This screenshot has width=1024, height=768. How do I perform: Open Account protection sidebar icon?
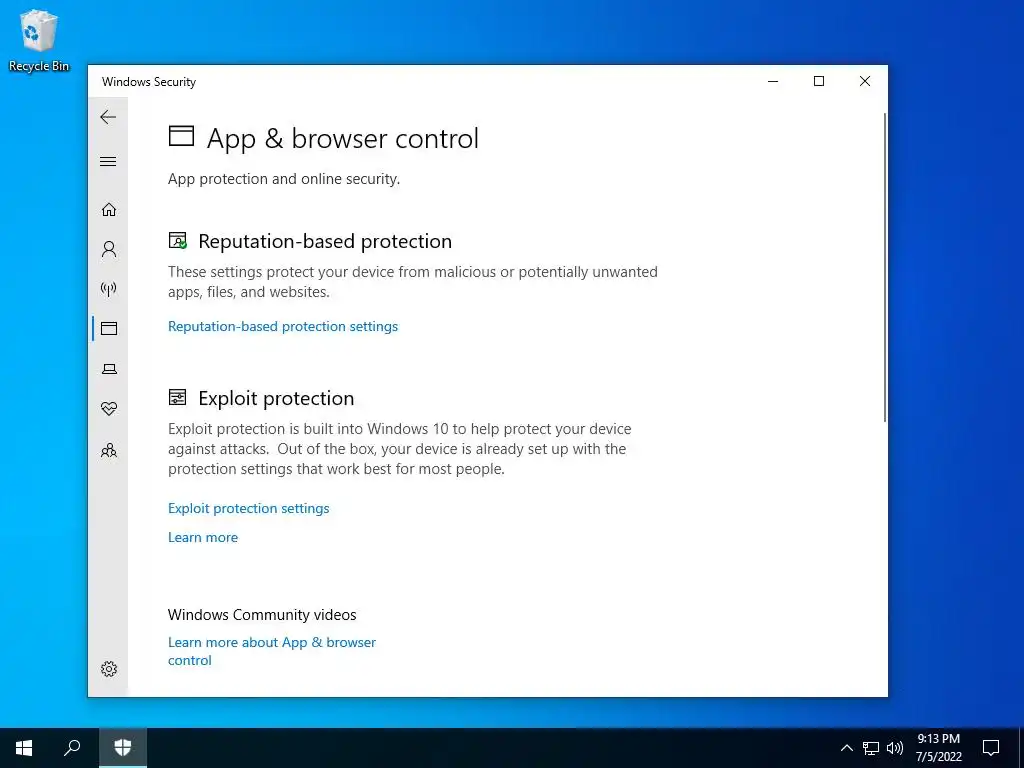click(109, 249)
